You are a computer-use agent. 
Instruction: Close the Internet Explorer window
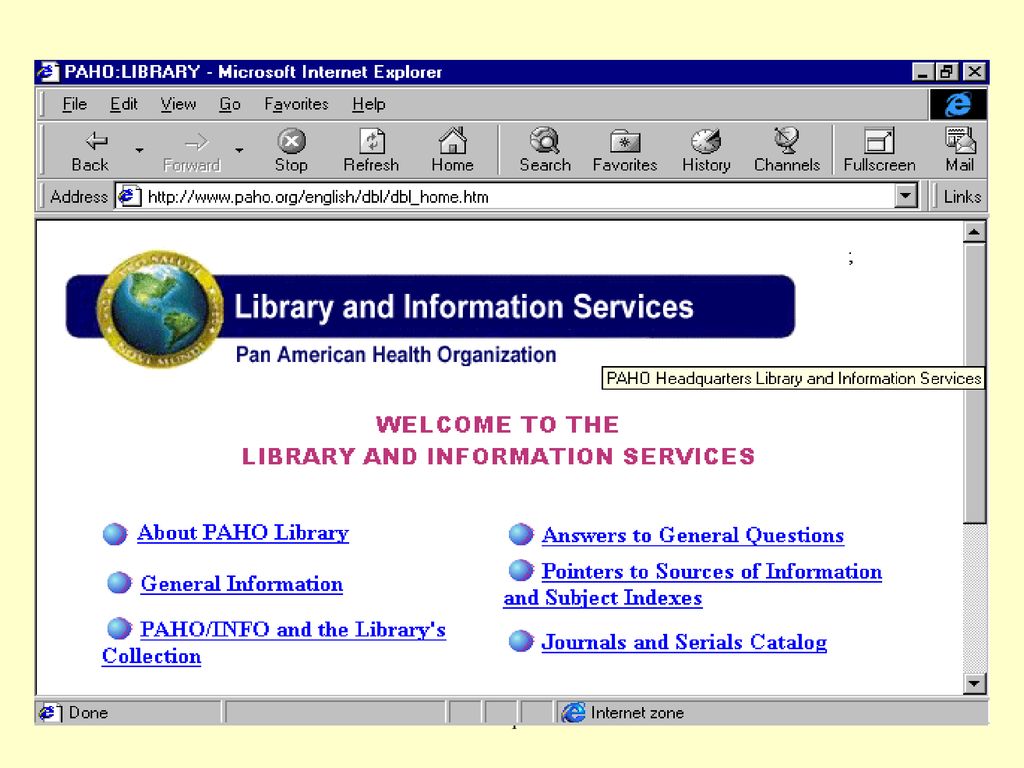tap(974, 72)
